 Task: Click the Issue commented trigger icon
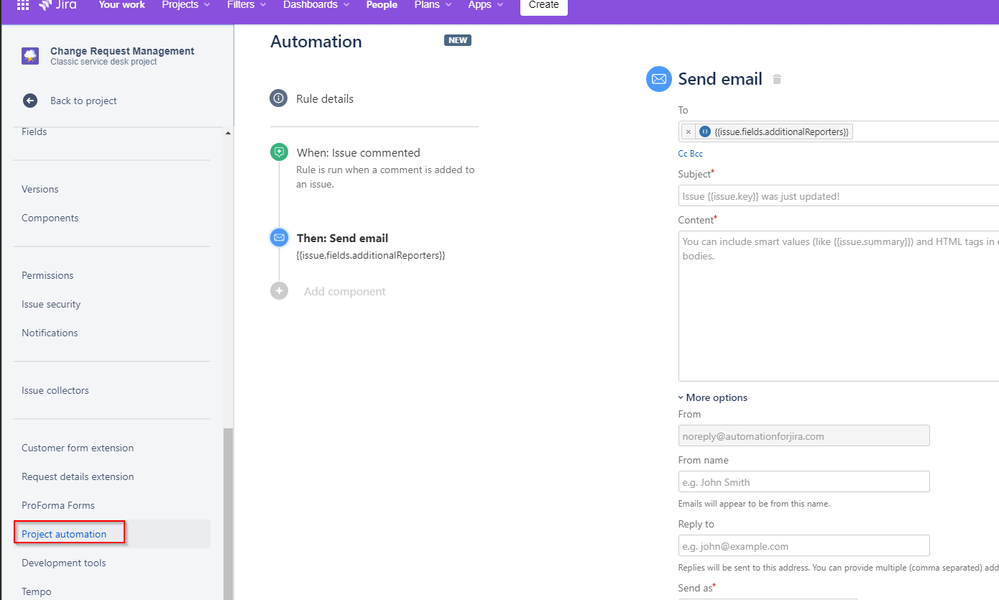point(279,152)
